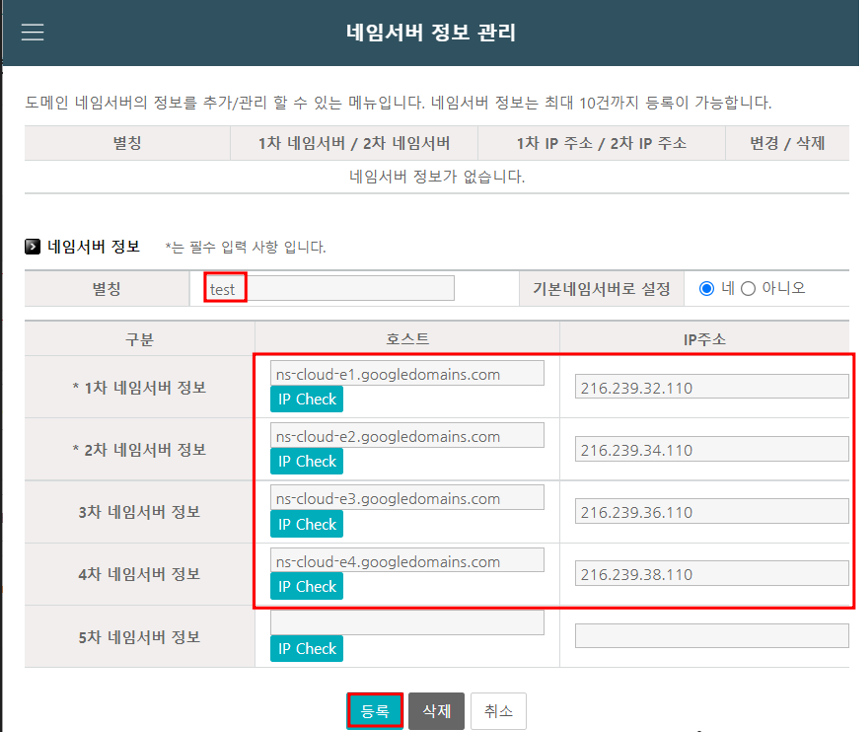This screenshot has height=732, width=859.
Task: Click the 1차 IP 주소 / 2차 IP 주소 header
Action: tap(602, 143)
